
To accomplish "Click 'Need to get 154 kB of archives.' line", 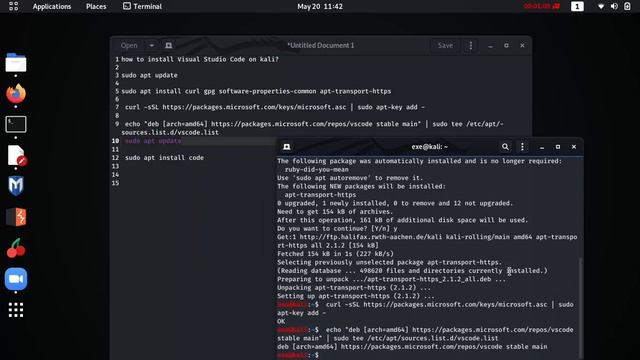I will [335, 211].
